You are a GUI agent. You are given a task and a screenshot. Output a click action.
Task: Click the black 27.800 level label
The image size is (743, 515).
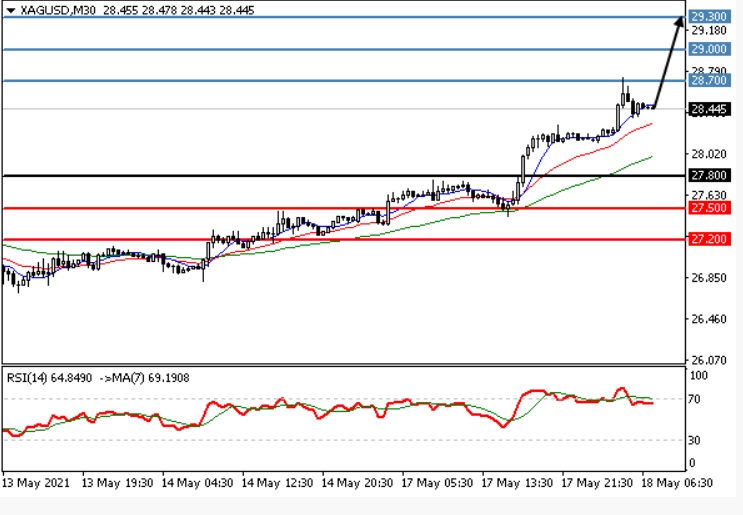(x=709, y=176)
